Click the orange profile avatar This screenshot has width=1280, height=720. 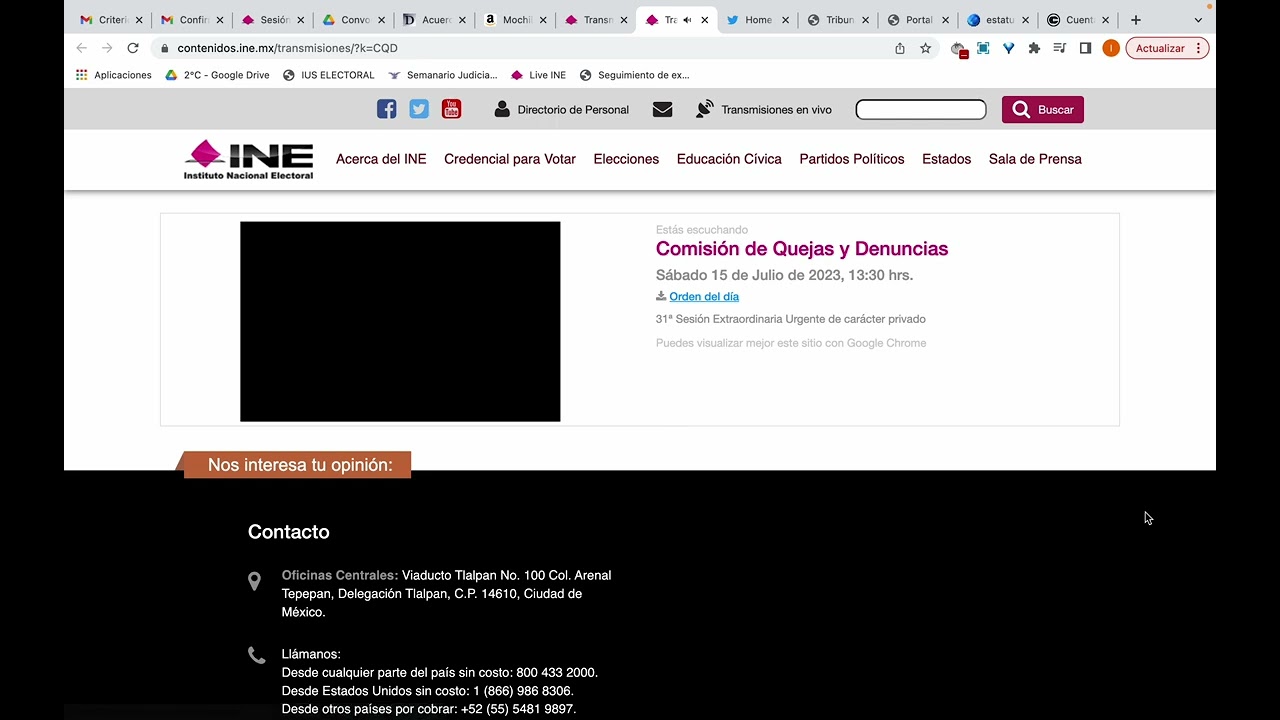[x=1111, y=48]
